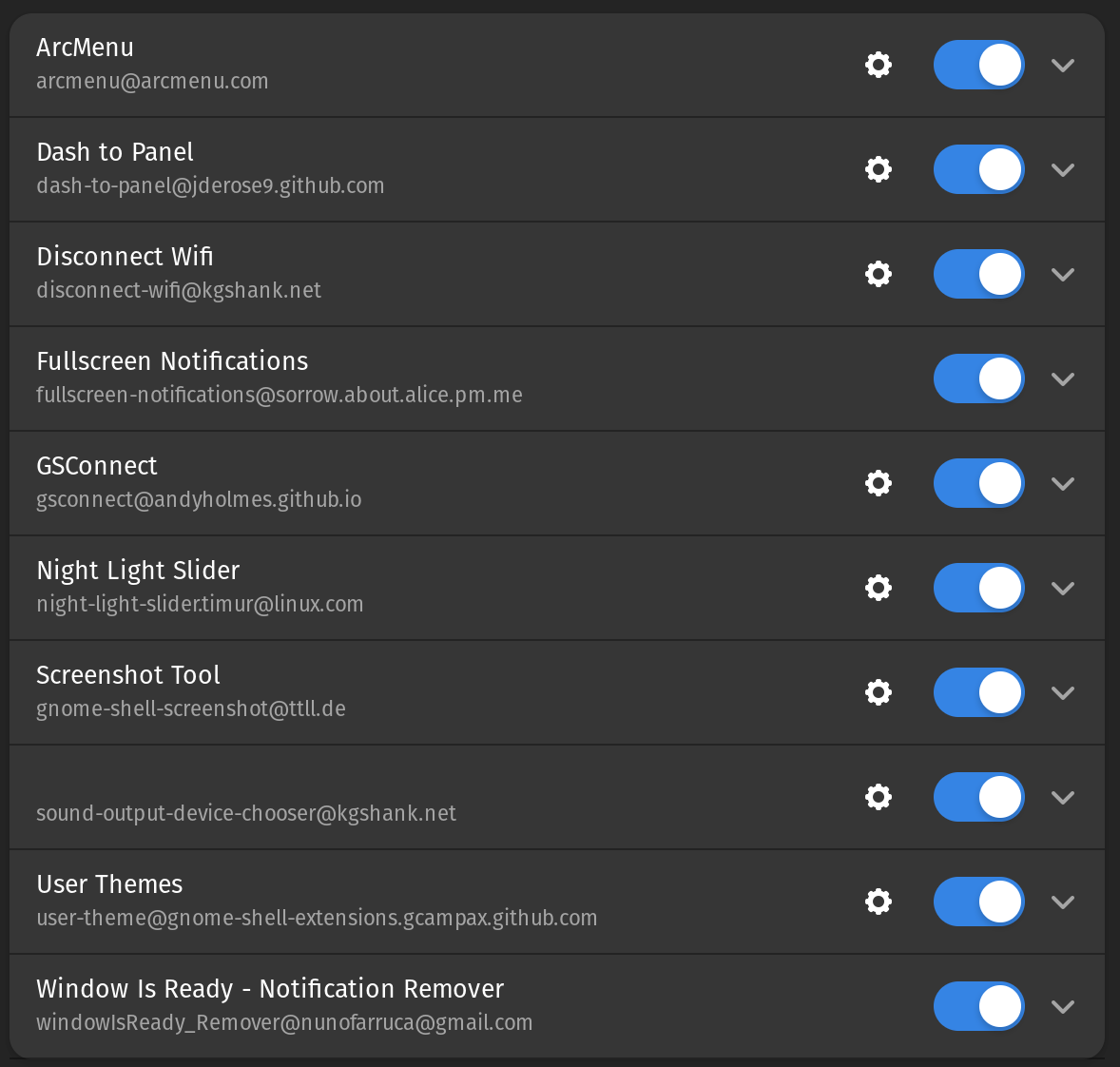Open Night Light Slider settings gear
This screenshot has height=1067, width=1120.
878,588
